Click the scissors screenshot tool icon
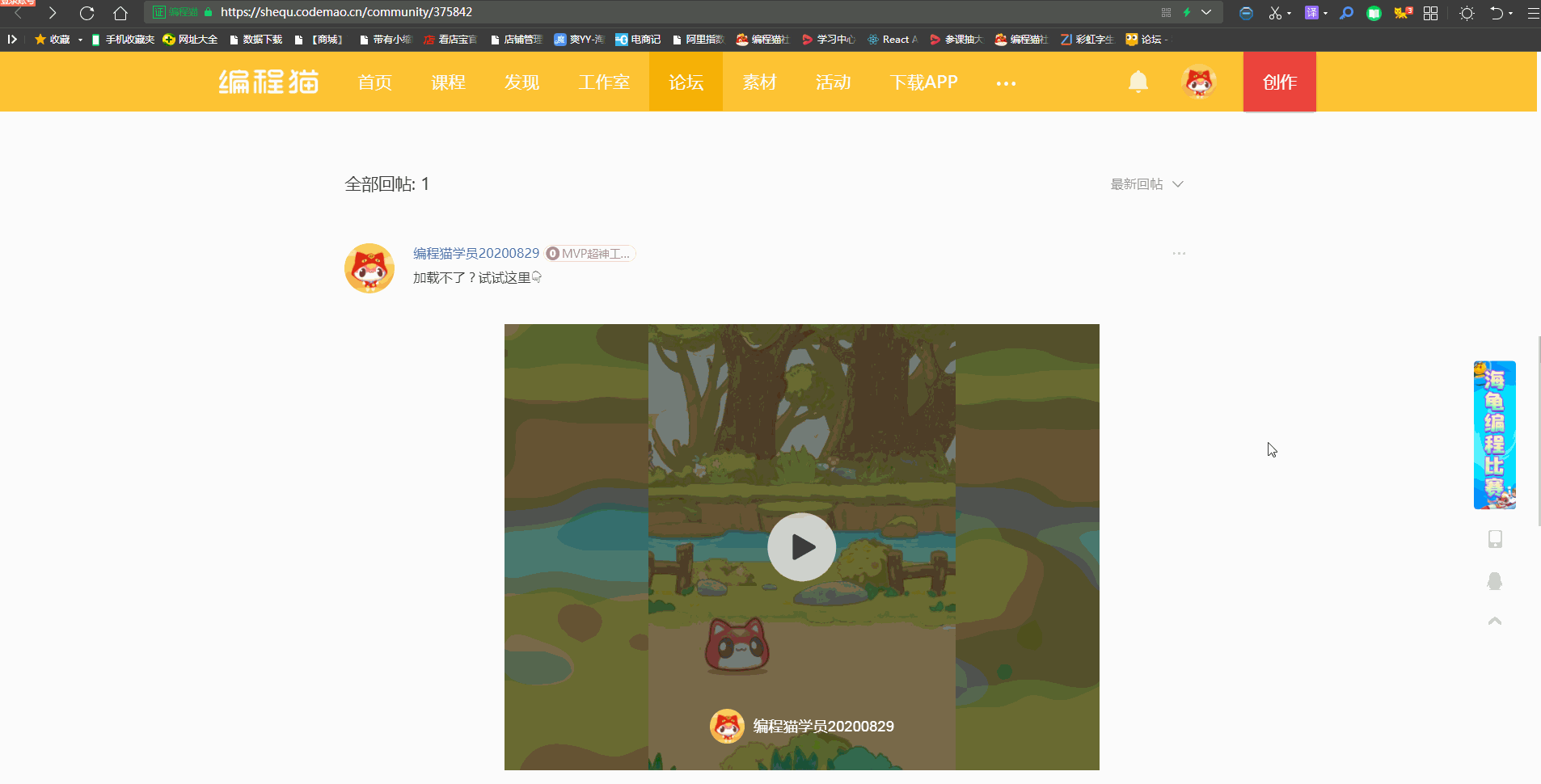 pos(1275,13)
